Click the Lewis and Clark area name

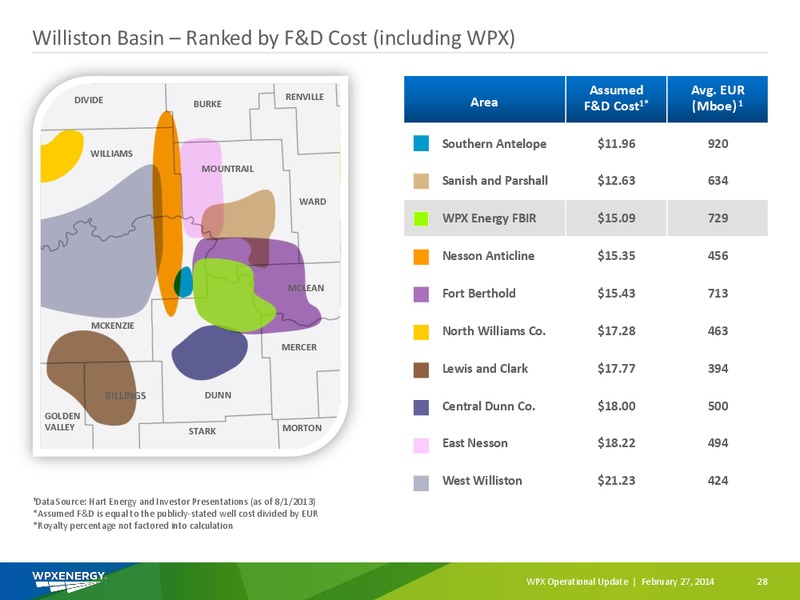[x=485, y=368]
